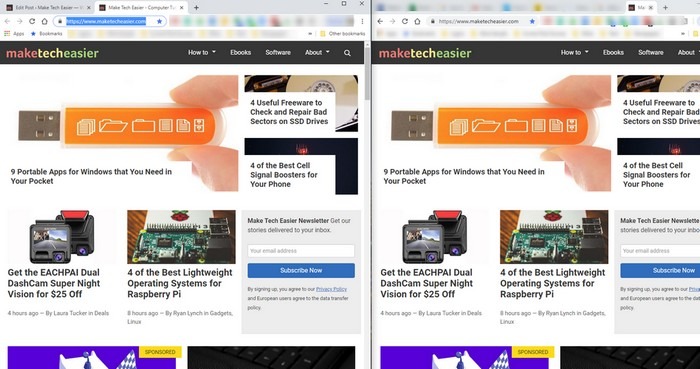Click the home icon in right browser

[x=417, y=21]
